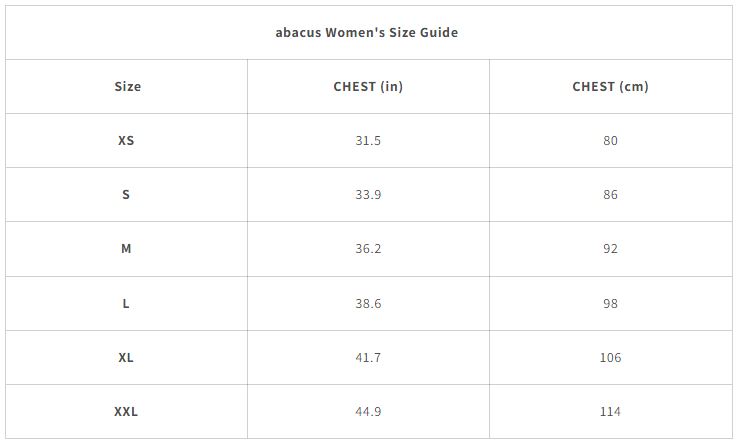Select the 41.7 inch chest cell

[x=368, y=357]
